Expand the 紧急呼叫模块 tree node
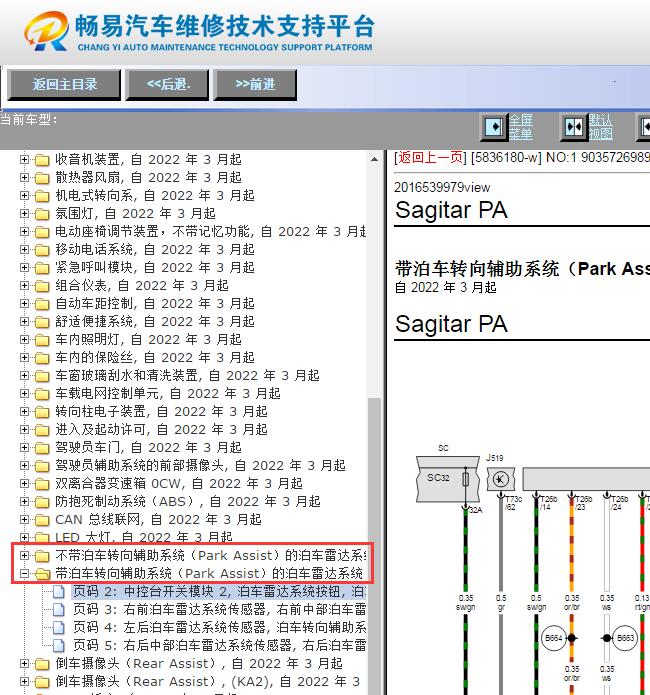Image resolution: width=650 pixels, height=695 pixels. coord(24,268)
